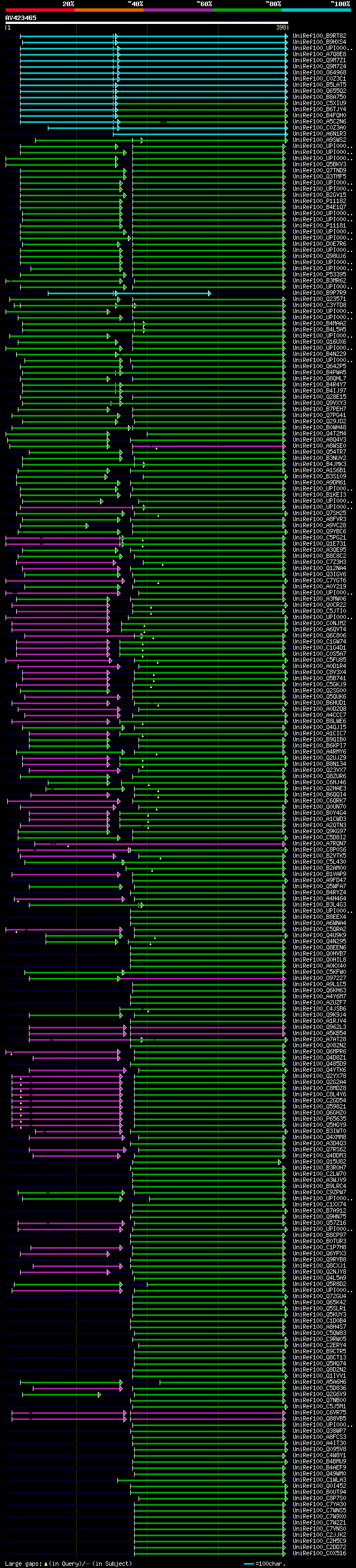Click the label UniRef100_A5C2N6
The width and height of the screenshot is (356, 1568).
[319, 121]
